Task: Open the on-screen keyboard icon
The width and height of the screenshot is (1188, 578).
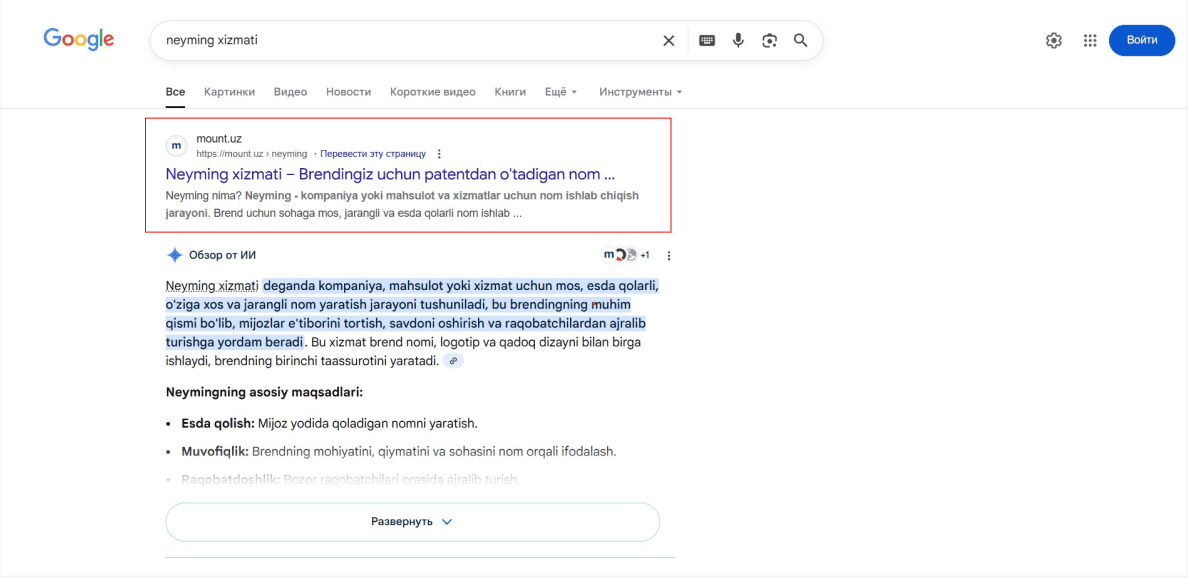Action: [x=707, y=41]
